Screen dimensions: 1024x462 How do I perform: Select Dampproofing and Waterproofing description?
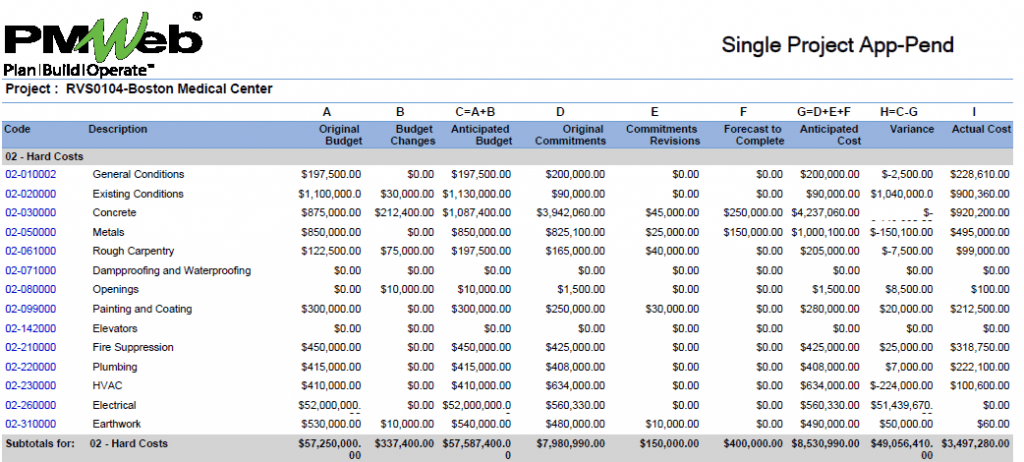pyautogui.click(x=172, y=271)
